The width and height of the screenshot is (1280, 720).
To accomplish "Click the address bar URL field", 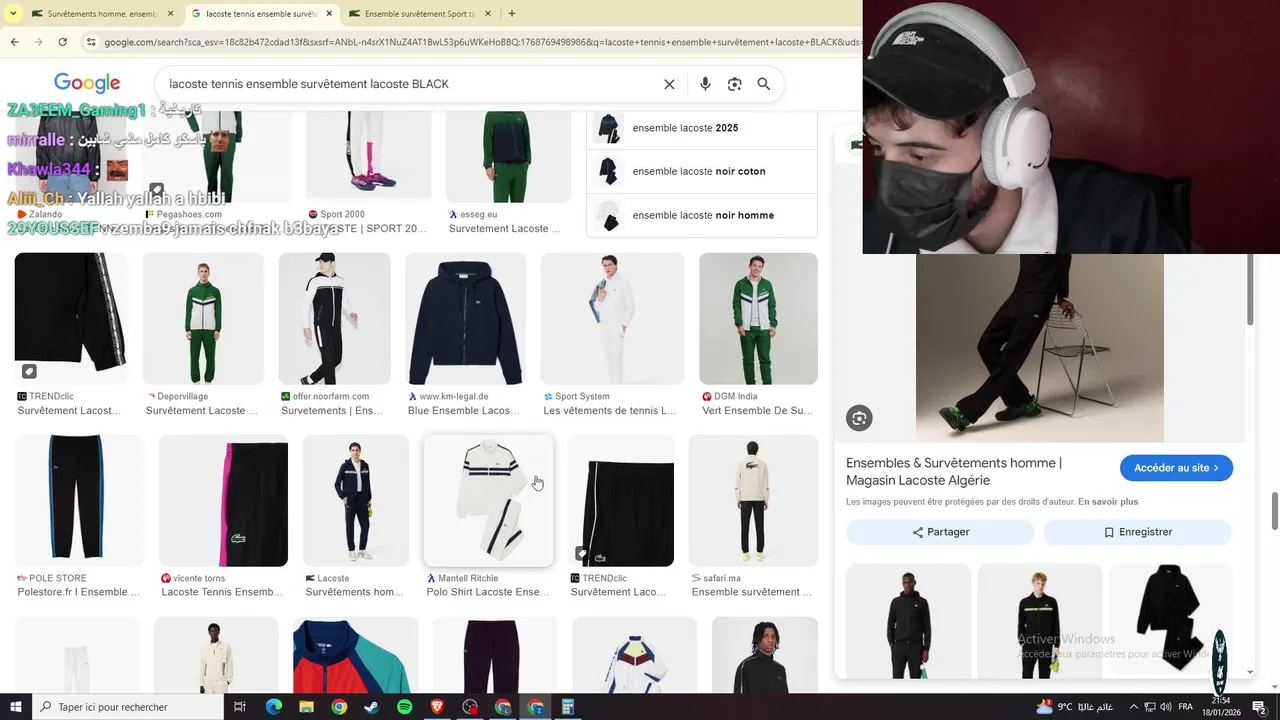I will (480, 42).
